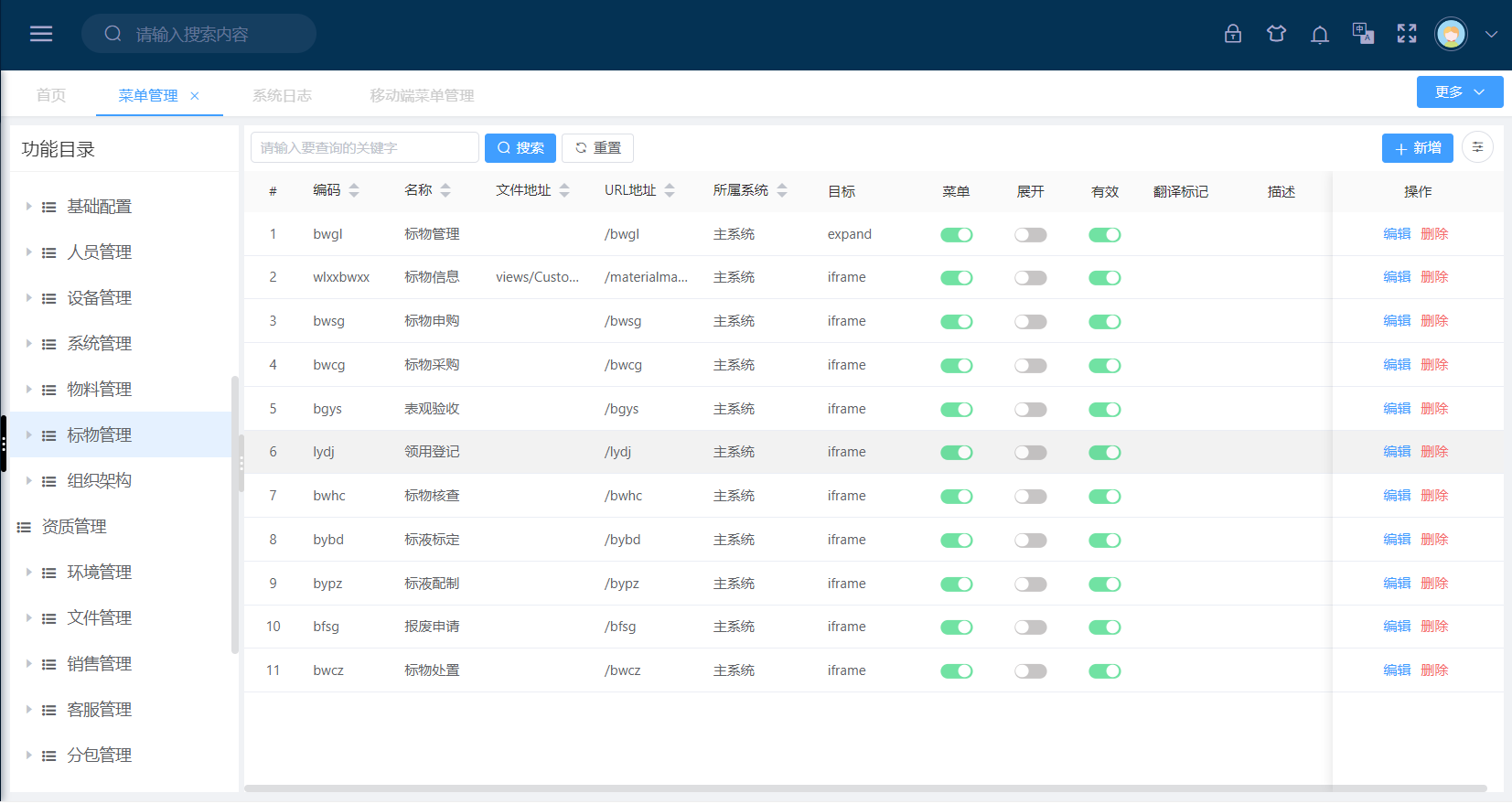The image size is (1512, 804).
Task: Toggle fullscreen mode icon
Action: [x=1407, y=34]
